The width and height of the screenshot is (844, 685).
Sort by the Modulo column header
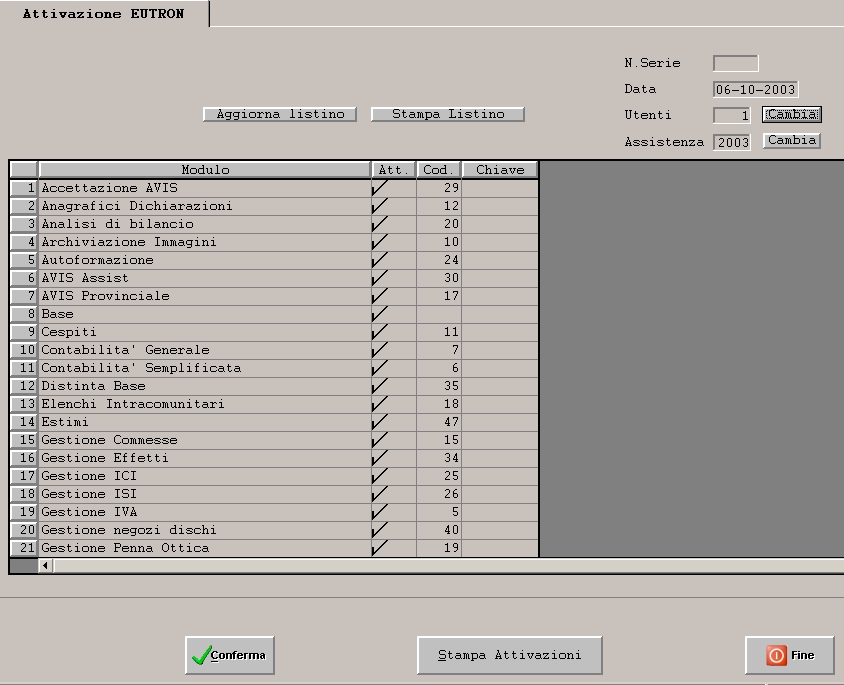(205, 170)
